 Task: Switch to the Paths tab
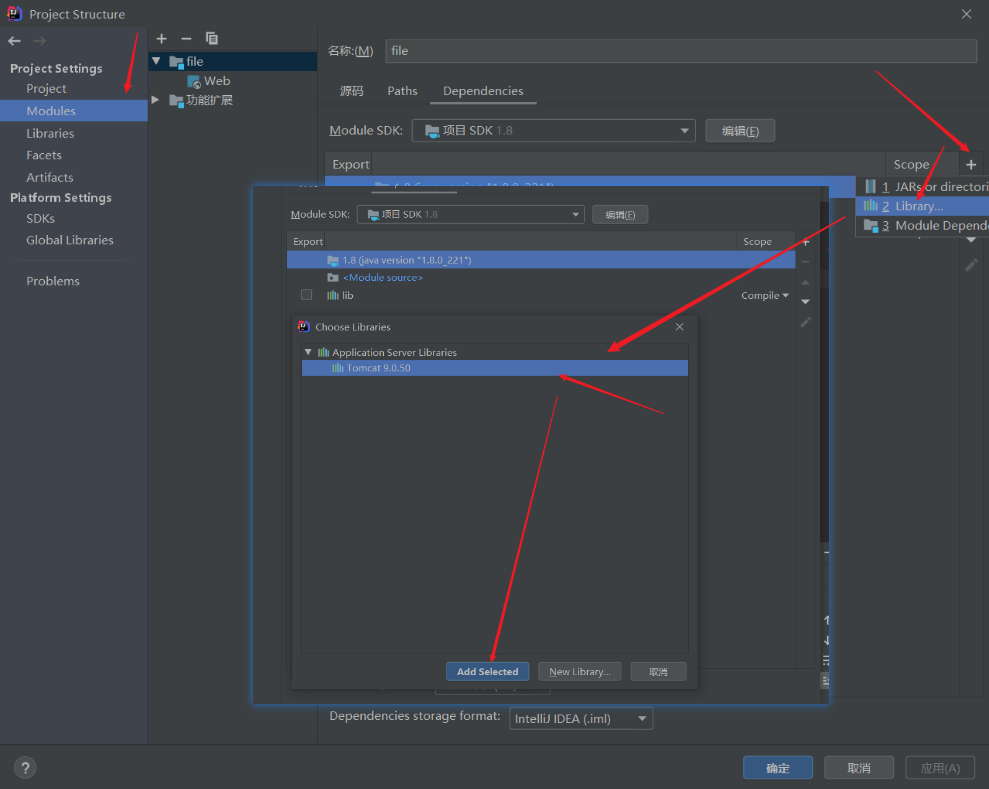coord(402,91)
